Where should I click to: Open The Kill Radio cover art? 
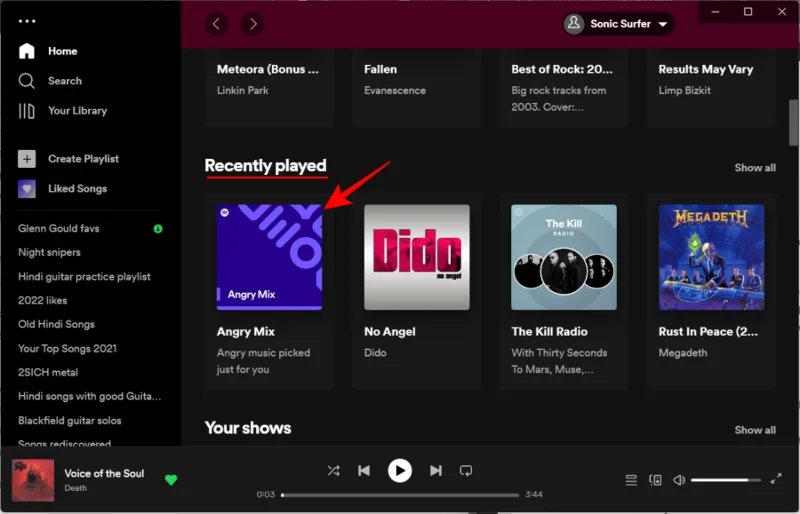tap(564, 257)
